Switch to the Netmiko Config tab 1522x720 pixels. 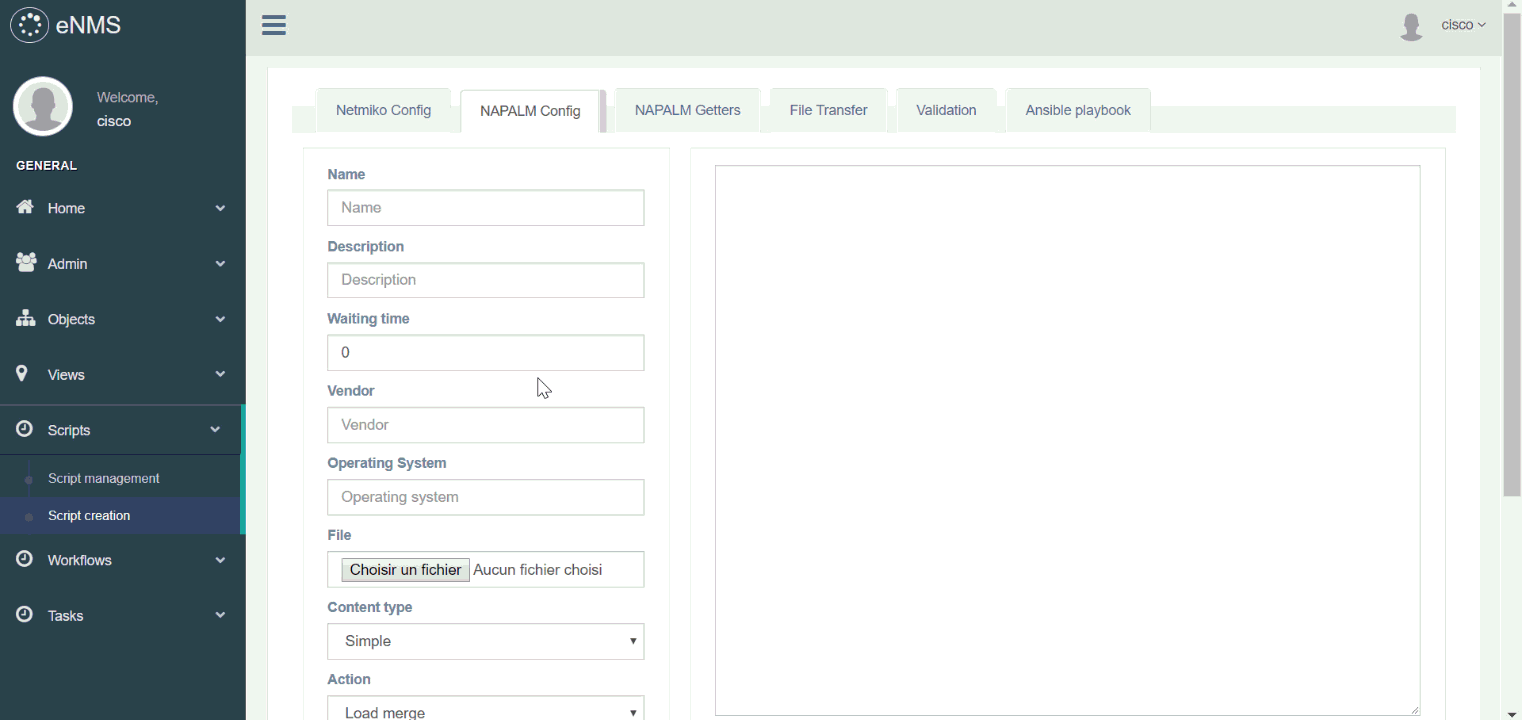tap(383, 110)
